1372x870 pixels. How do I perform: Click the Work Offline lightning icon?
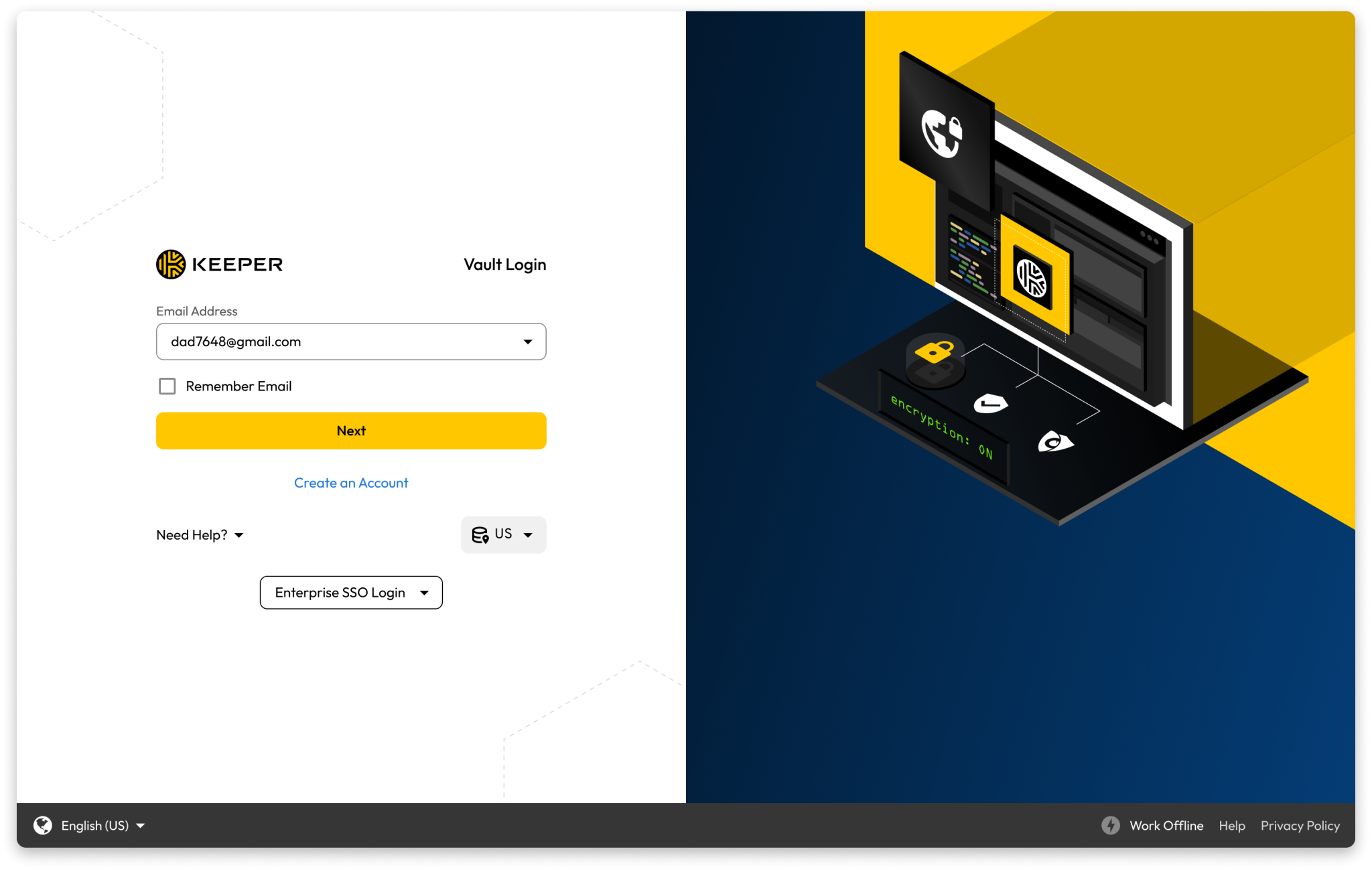[x=1111, y=825]
